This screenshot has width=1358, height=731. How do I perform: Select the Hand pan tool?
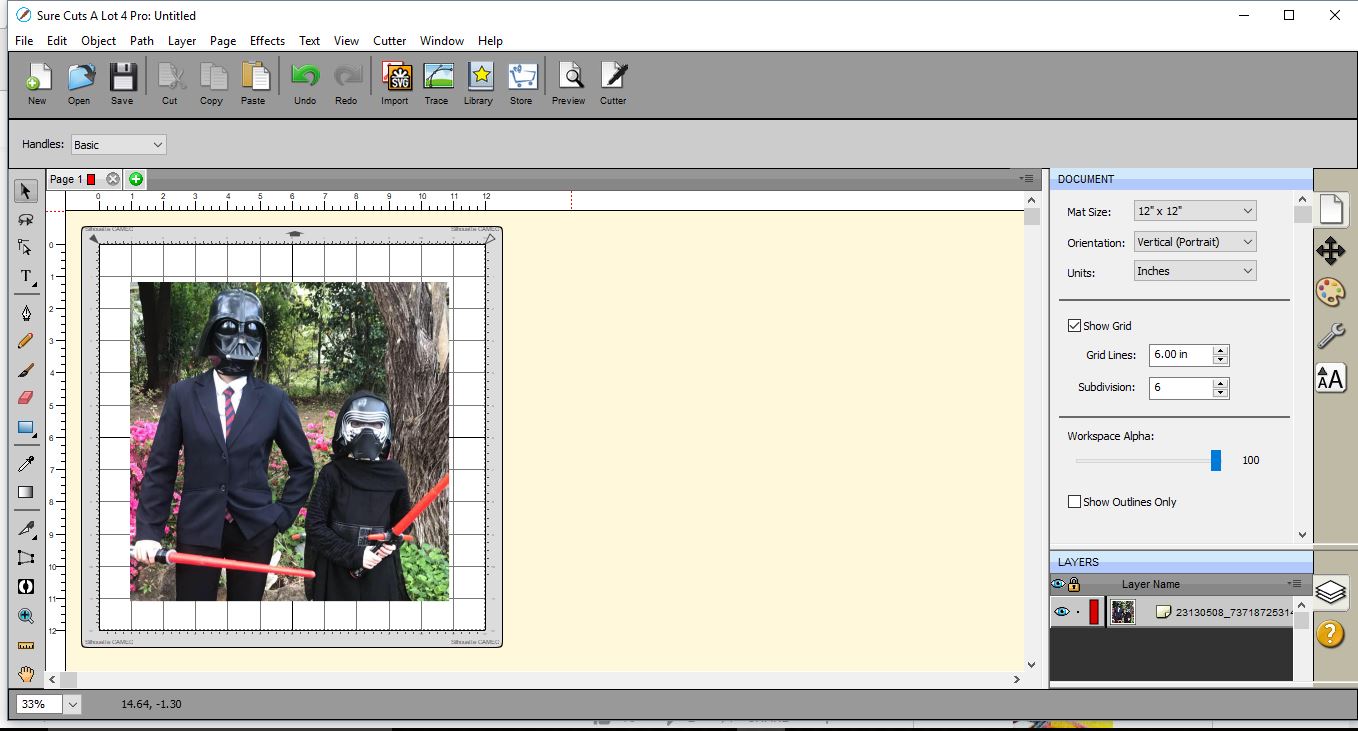pyautogui.click(x=27, y=674)
